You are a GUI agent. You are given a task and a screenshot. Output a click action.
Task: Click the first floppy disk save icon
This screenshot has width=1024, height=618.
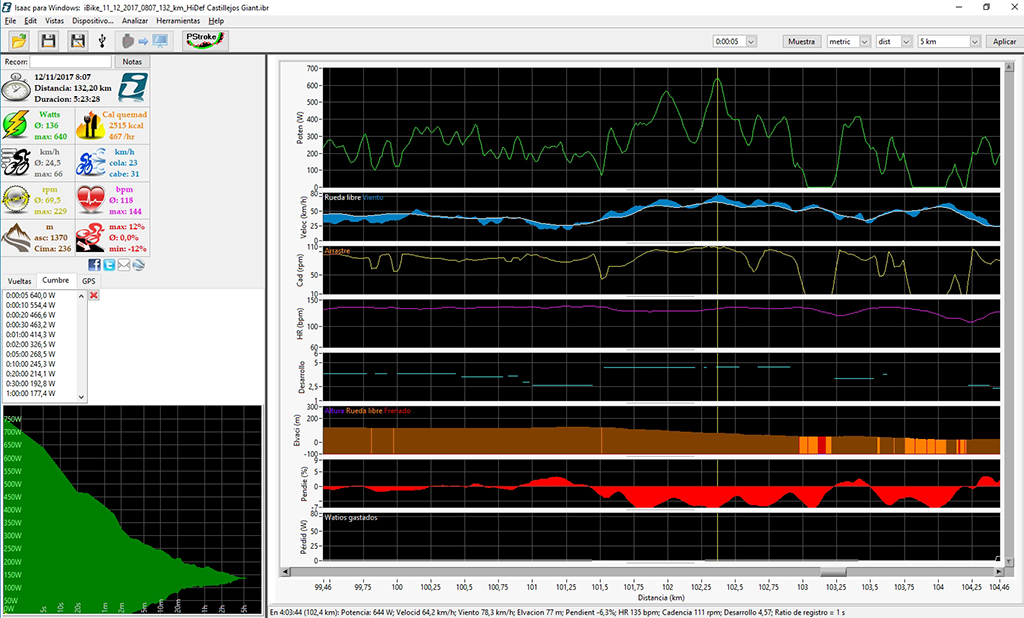pyautogui.click(x=48, y=41)
